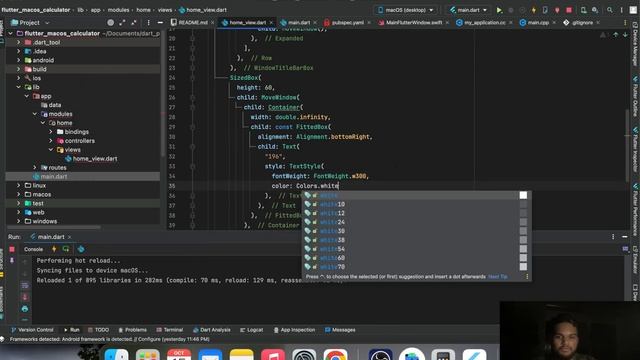Open Mail app from the Dock
Image resolution: width=640 pixels, height=360 pixels.
tap(210, 354)
